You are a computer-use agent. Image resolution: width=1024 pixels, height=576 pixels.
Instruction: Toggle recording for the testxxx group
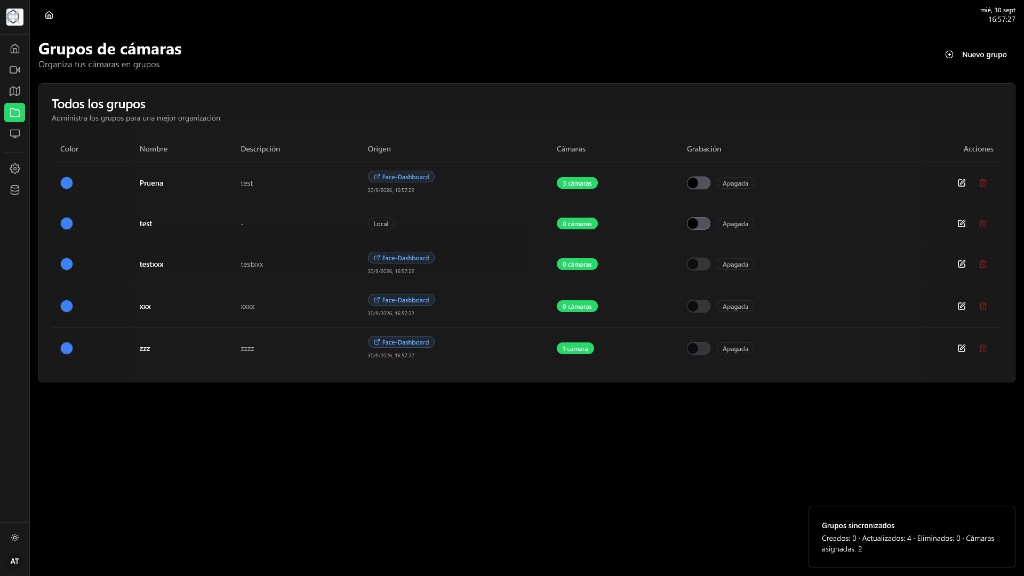[x=698, y=264]
